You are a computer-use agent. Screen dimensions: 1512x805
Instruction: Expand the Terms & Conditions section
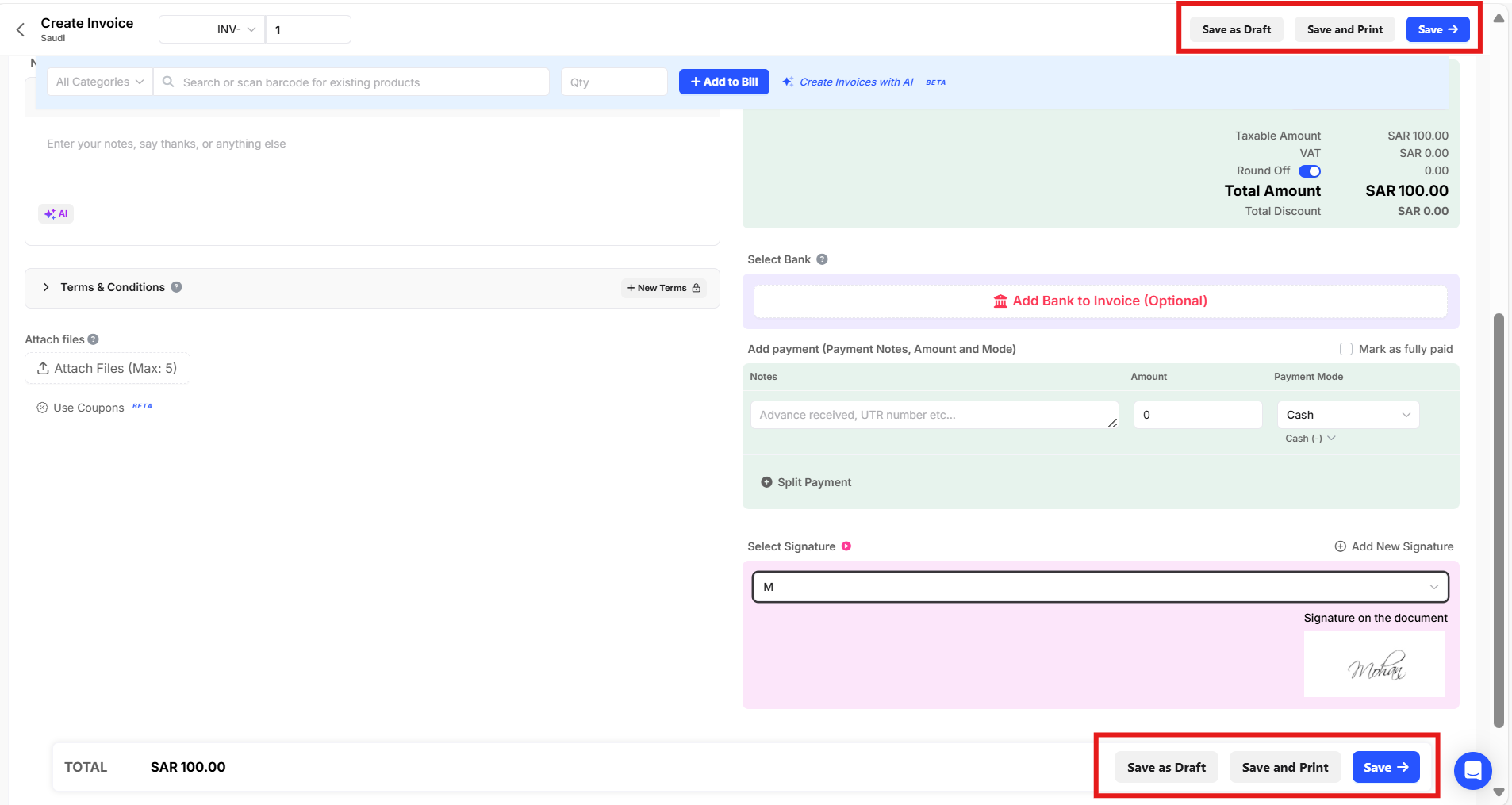click(x=46, y=287)
